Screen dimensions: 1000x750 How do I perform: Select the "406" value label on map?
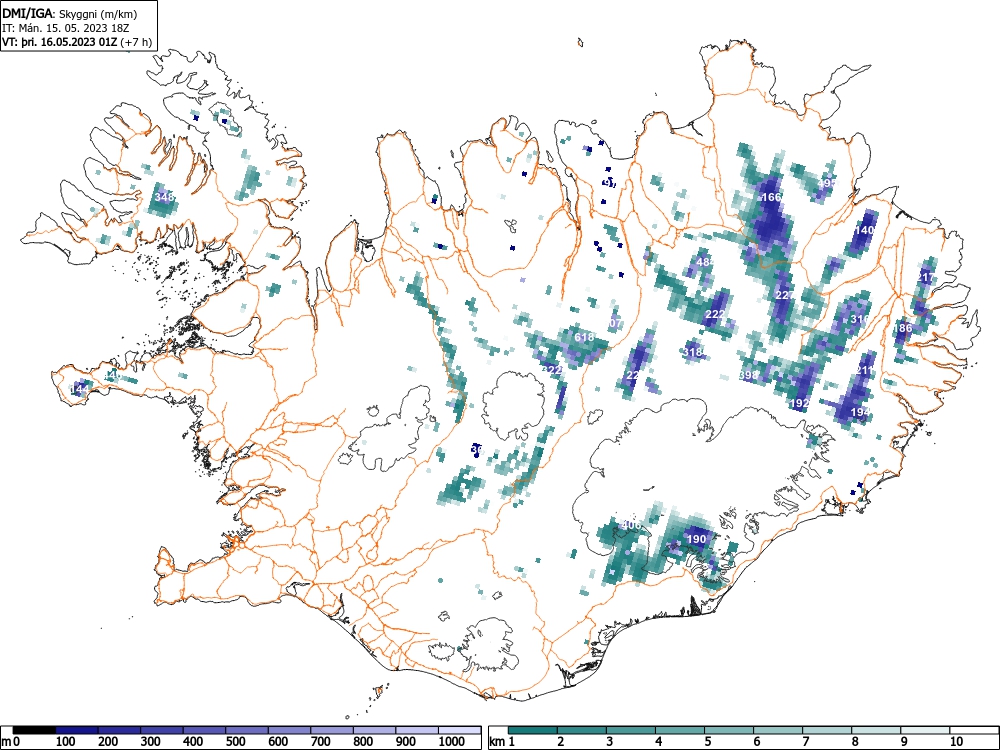point(631,525)
